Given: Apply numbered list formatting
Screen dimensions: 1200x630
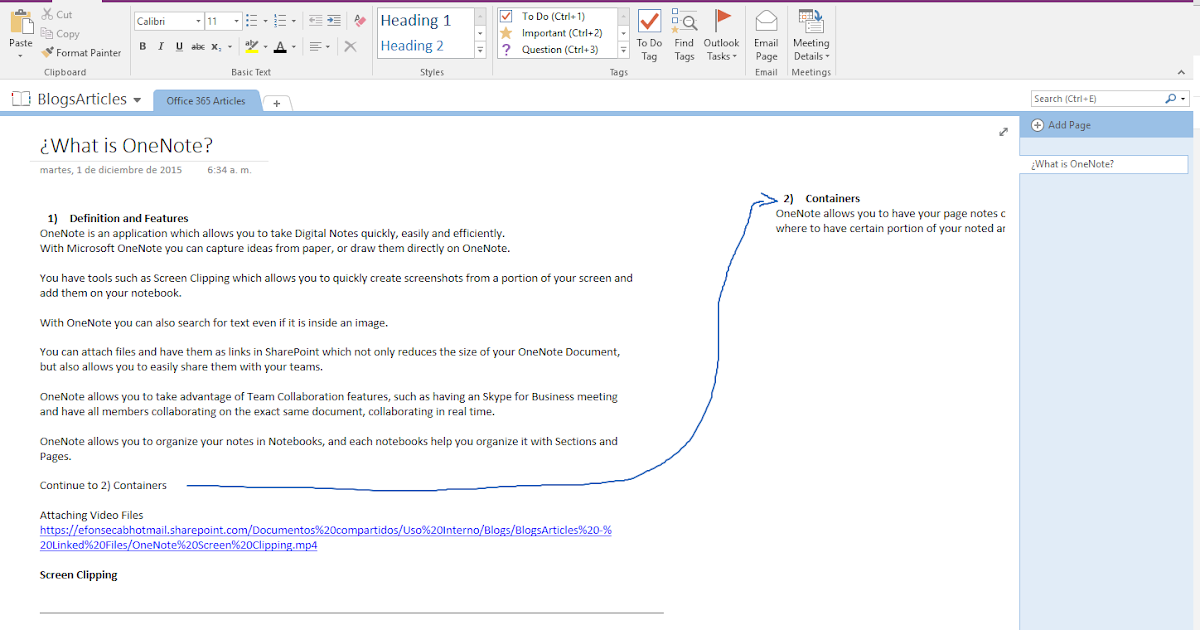Looking at the screenshot, I should (280, 21).
